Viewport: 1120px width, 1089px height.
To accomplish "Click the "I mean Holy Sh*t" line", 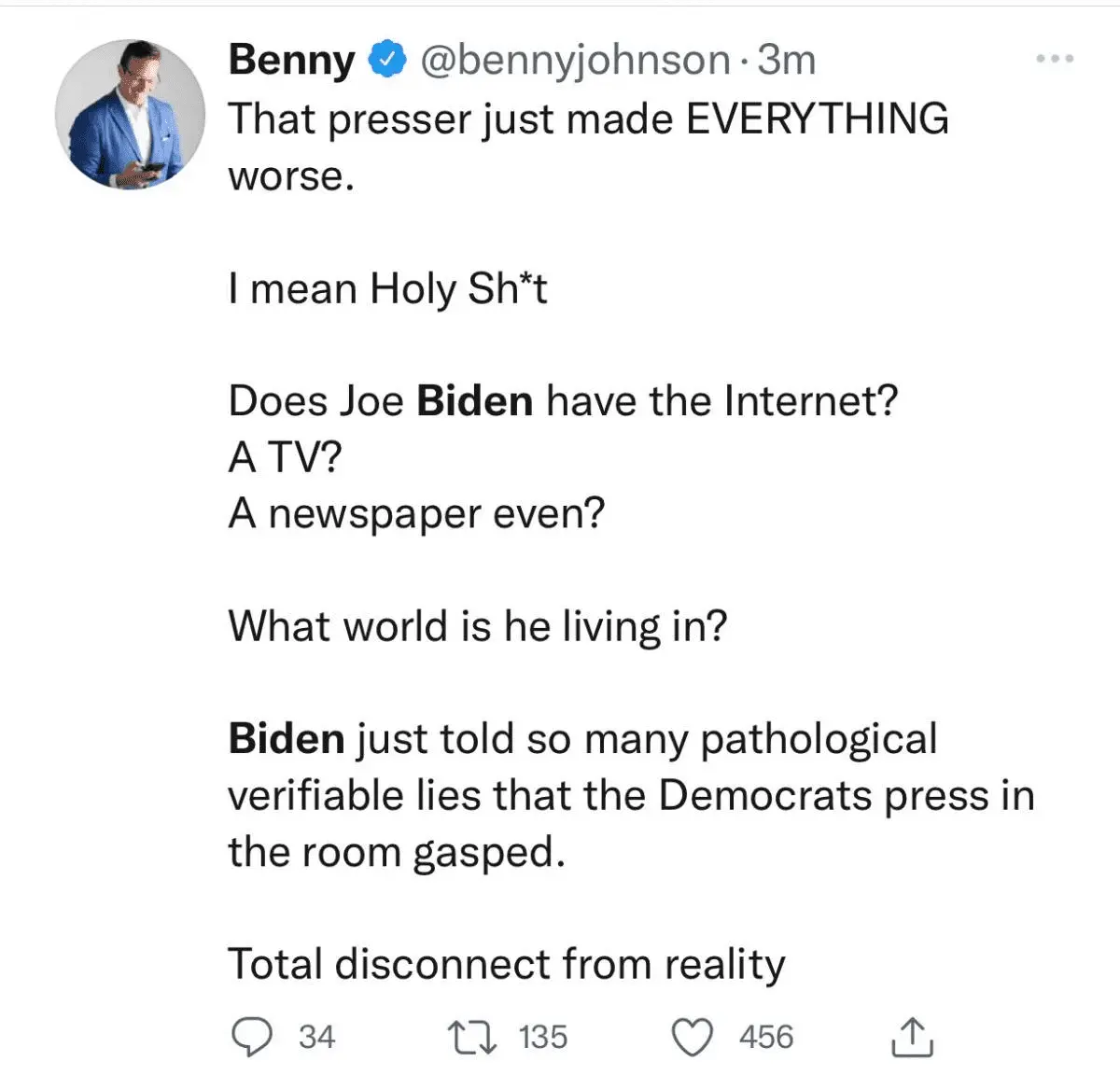I will point(387,289).
